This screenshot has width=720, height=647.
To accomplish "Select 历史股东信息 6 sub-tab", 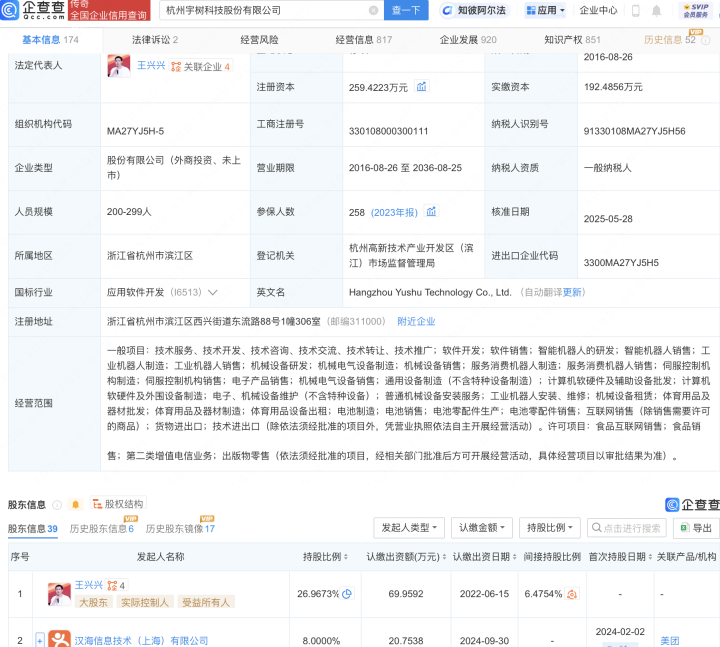I will pos(101,529).
